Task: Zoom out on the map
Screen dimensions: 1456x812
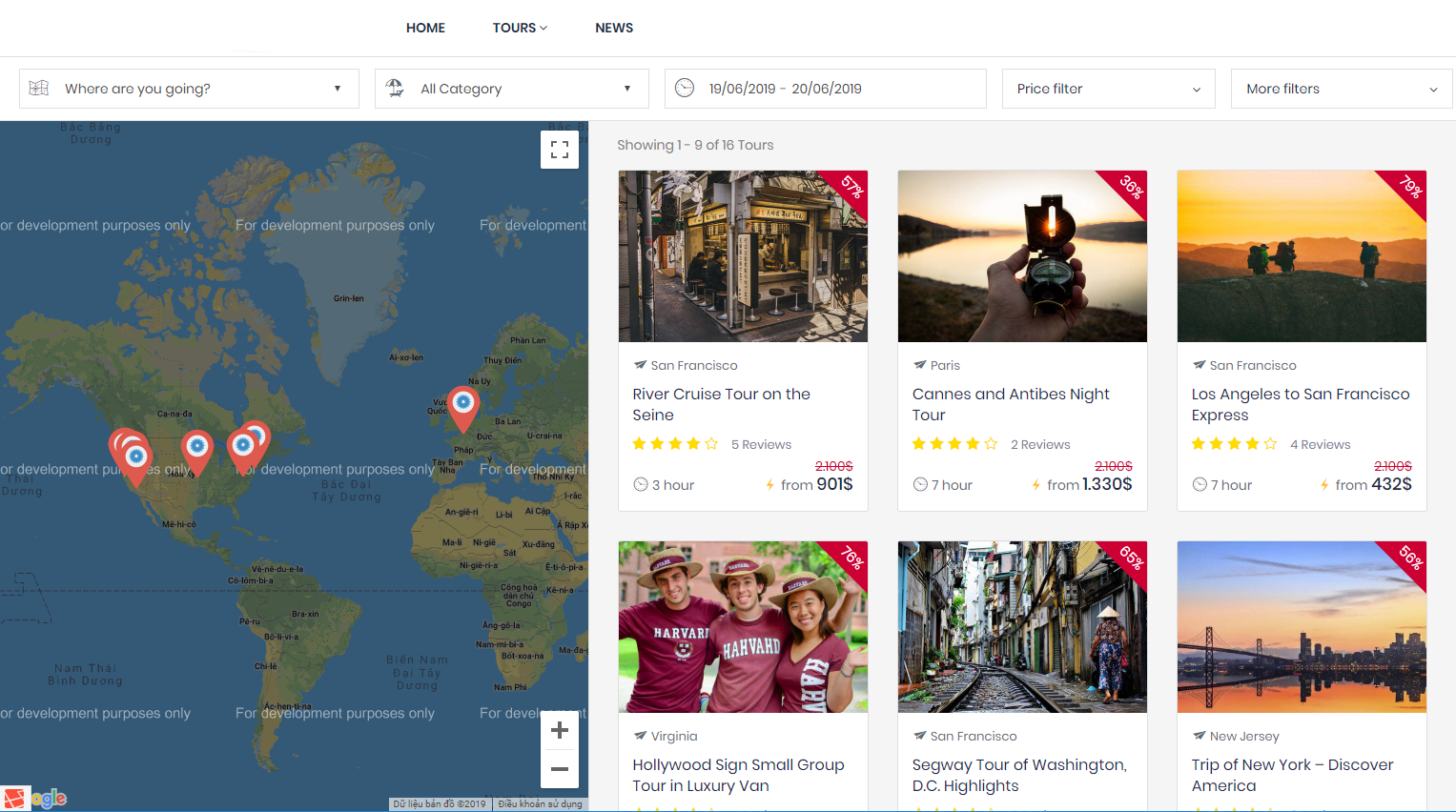Action: click(x=560, y=769)
